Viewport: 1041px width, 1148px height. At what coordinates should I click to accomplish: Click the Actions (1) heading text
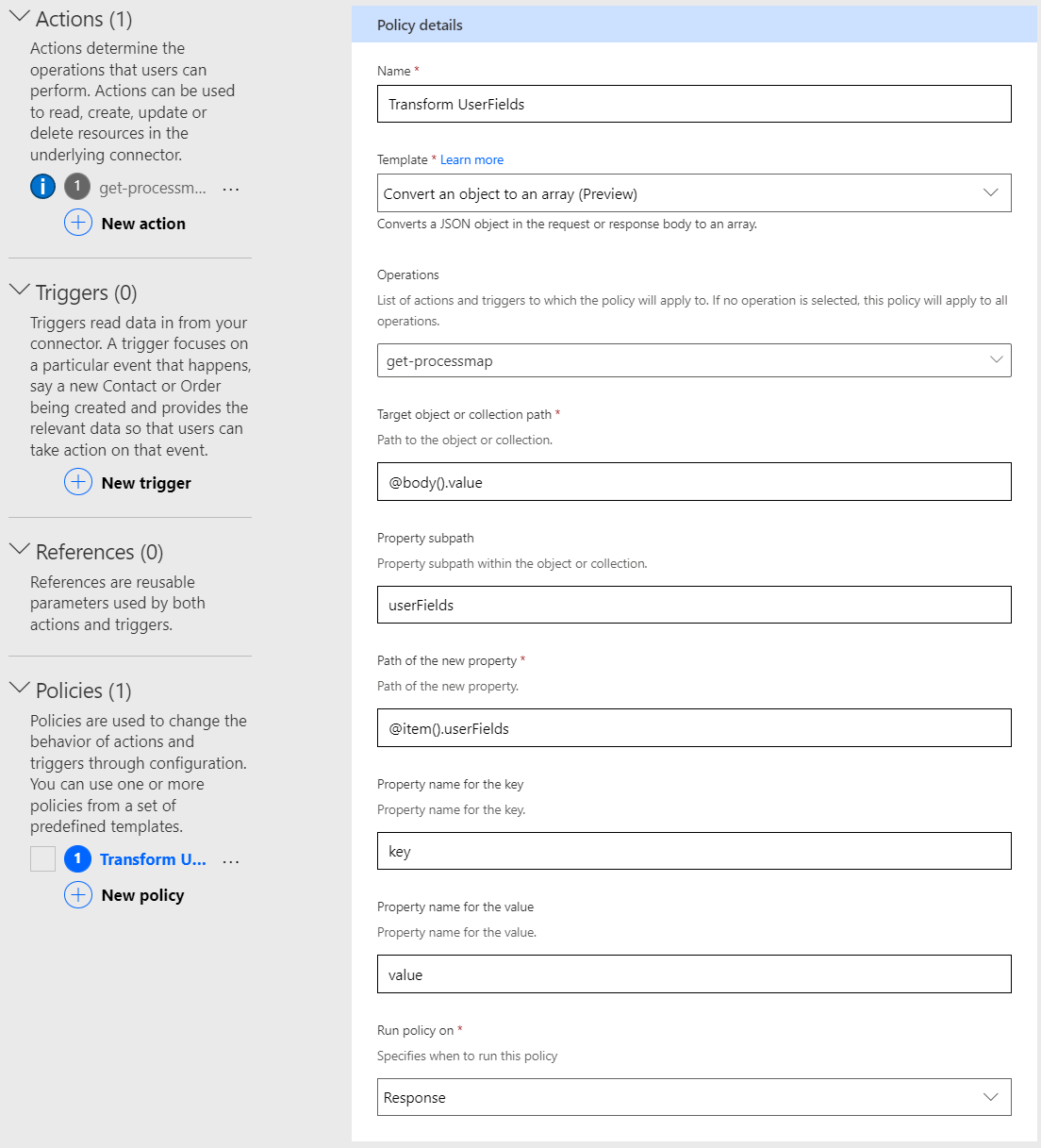(84, 19)
